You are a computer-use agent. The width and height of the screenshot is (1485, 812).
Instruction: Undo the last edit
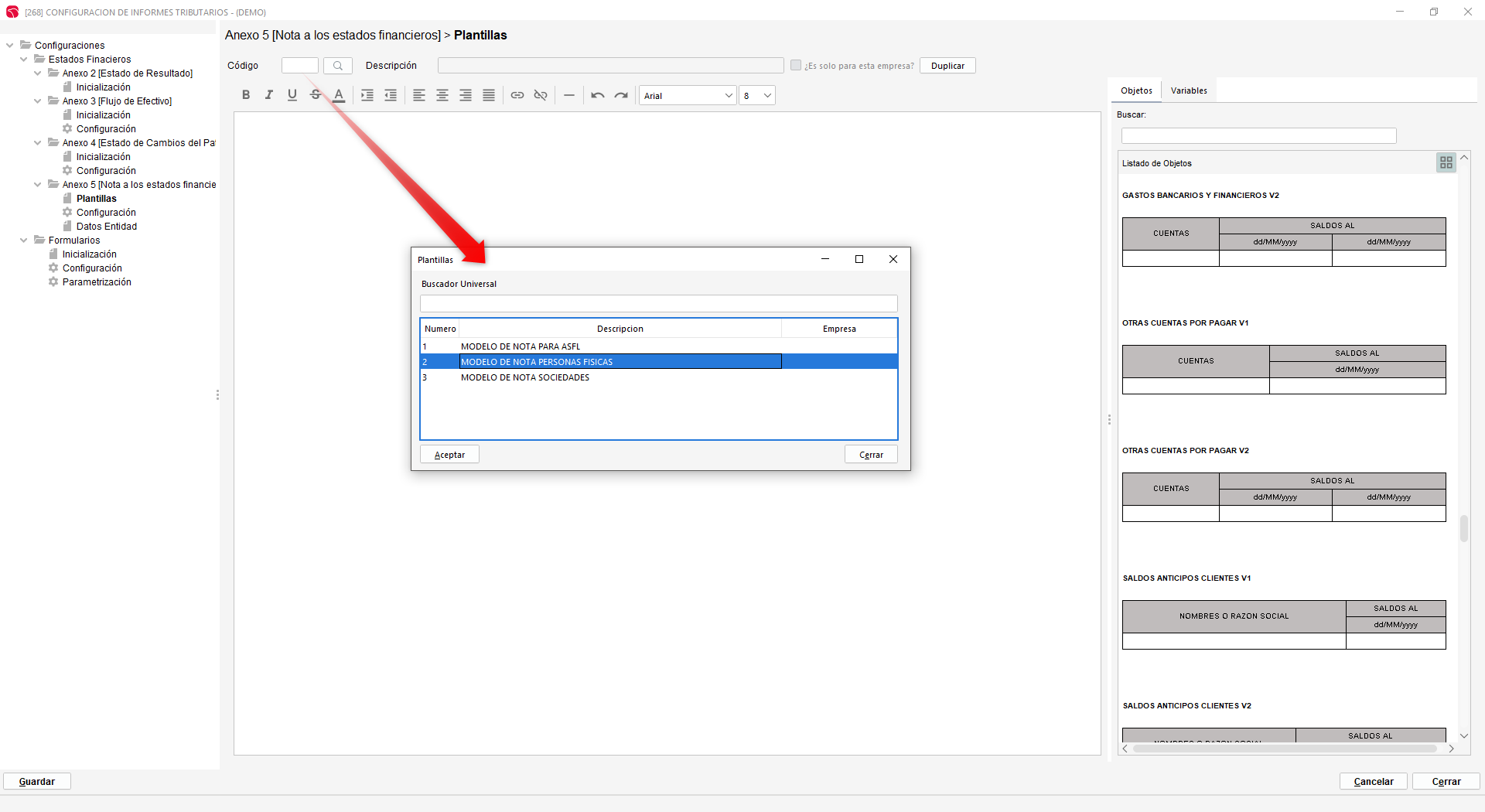(x=597, y=95)
